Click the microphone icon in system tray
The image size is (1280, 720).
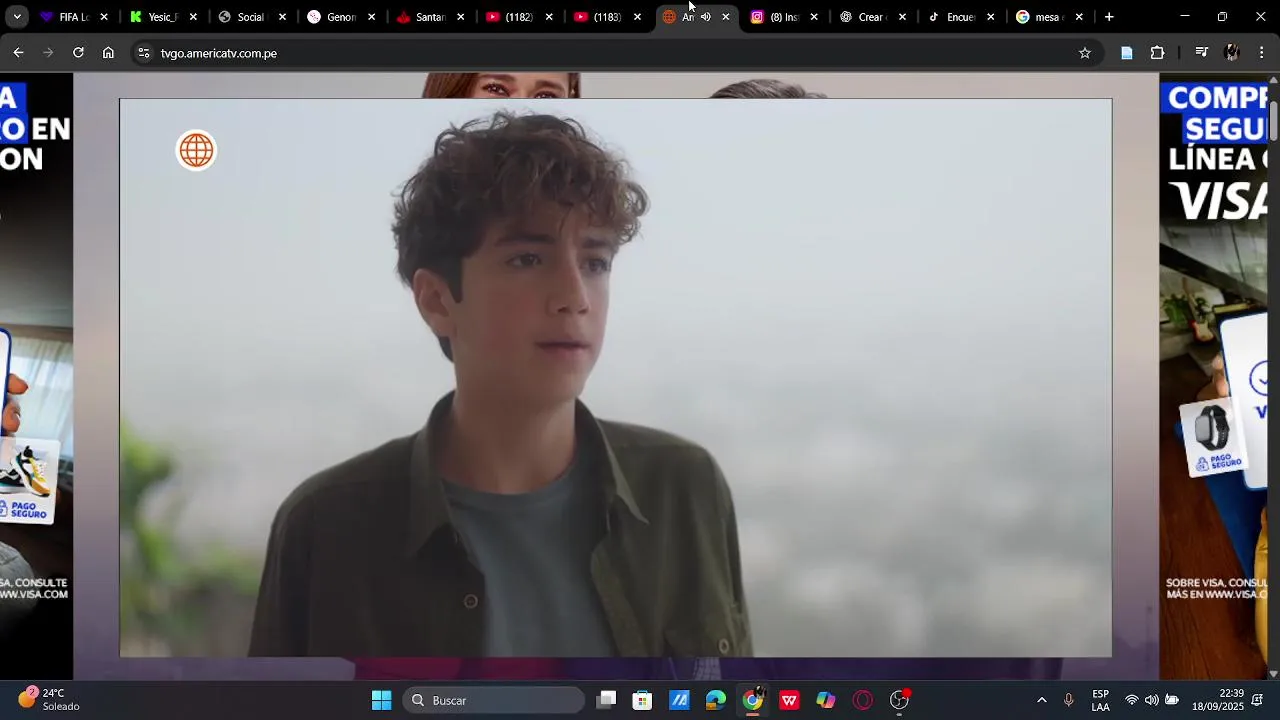tap(1069, 700)
